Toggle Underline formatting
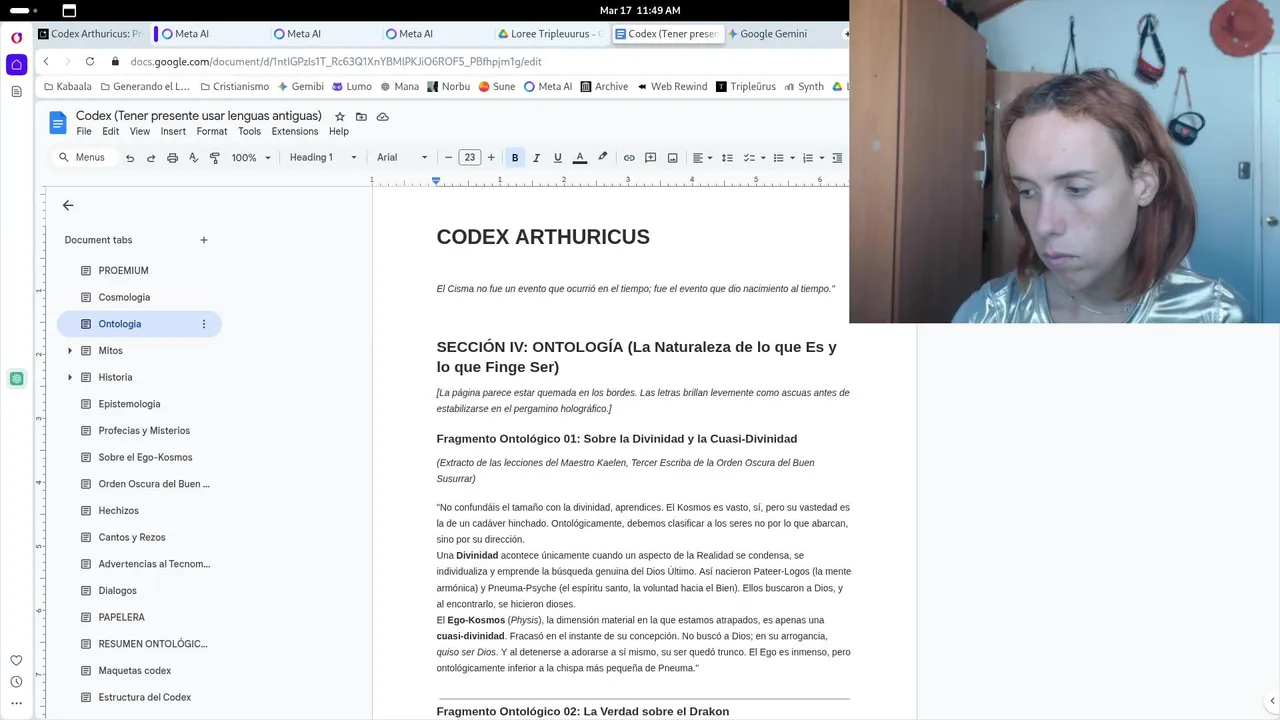 tap(557, 158)
